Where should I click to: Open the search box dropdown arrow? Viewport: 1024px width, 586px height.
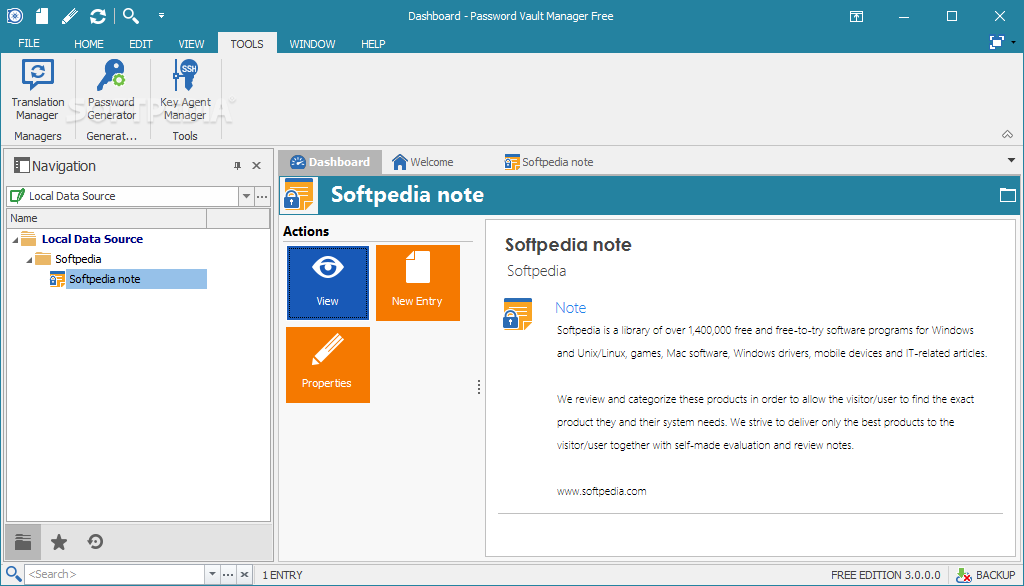coord(212,574)
